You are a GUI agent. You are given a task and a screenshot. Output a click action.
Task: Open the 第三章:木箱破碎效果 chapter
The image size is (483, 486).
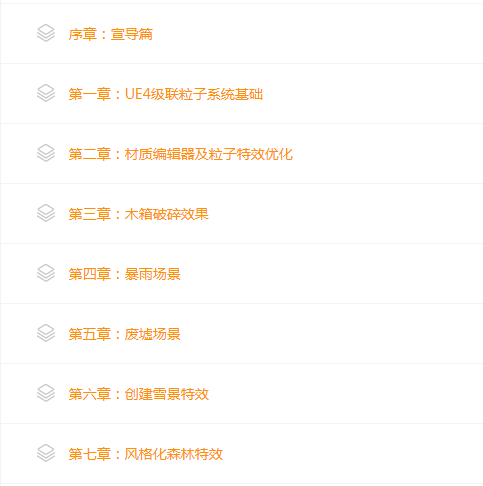click(139, 214)
